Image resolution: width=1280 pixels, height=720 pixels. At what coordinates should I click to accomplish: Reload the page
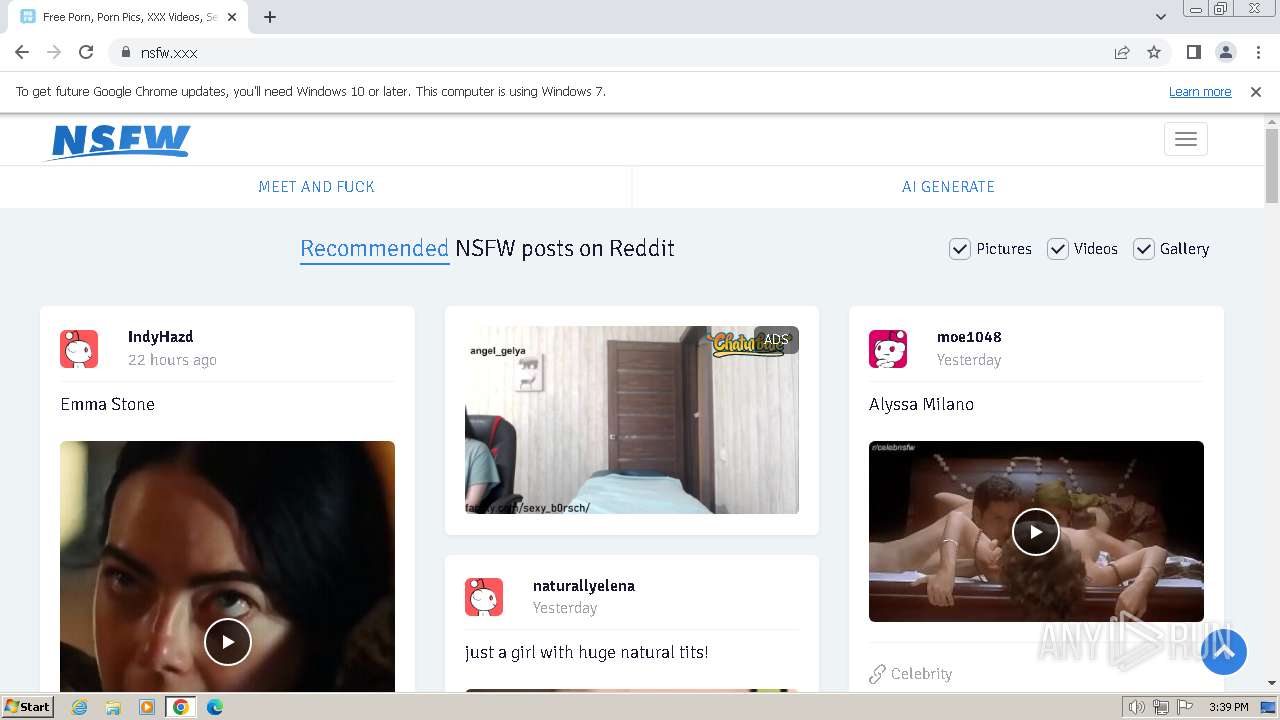[86, 52]
